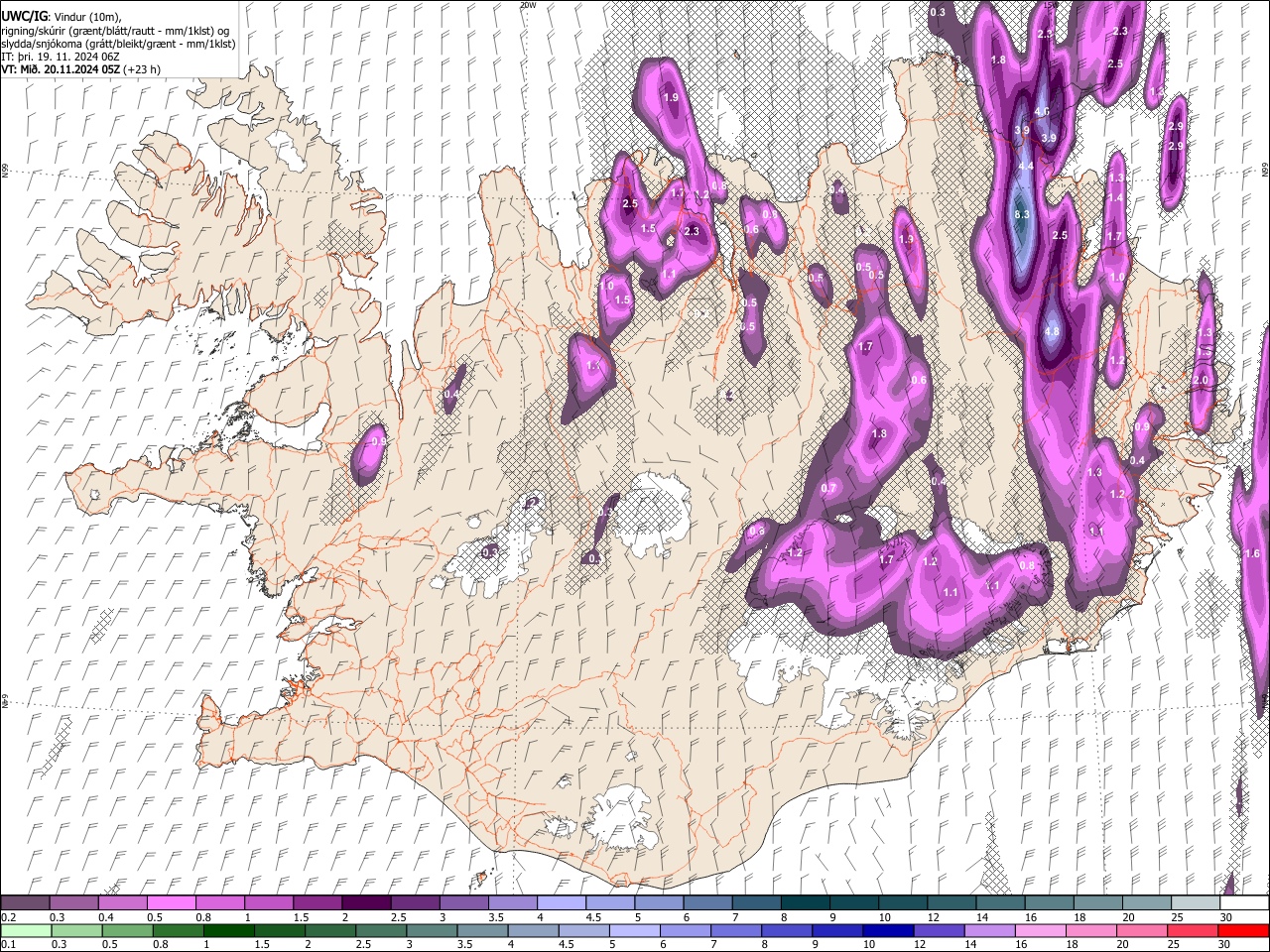Click the 4.4 precipitation value on the map

1026,166
